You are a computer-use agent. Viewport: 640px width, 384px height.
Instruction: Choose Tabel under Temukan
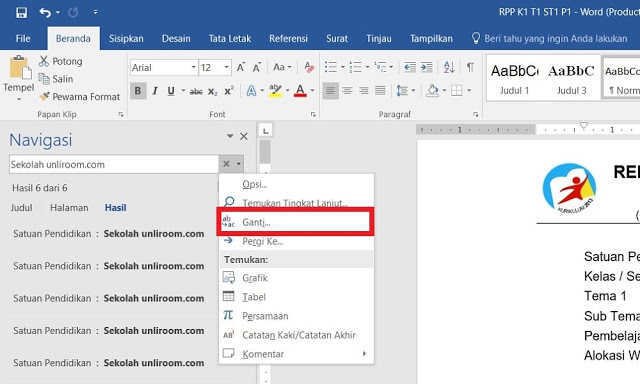[296, 297]
